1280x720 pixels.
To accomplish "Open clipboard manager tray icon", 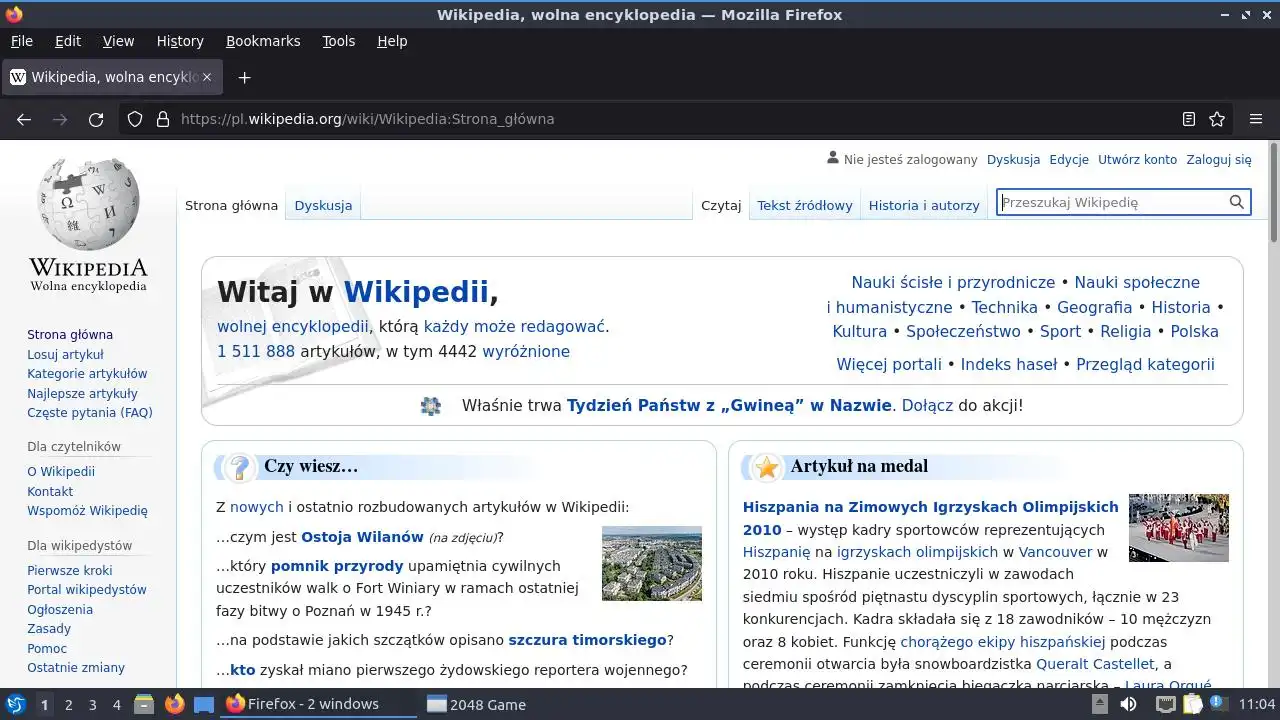I will click(1193, 704).
